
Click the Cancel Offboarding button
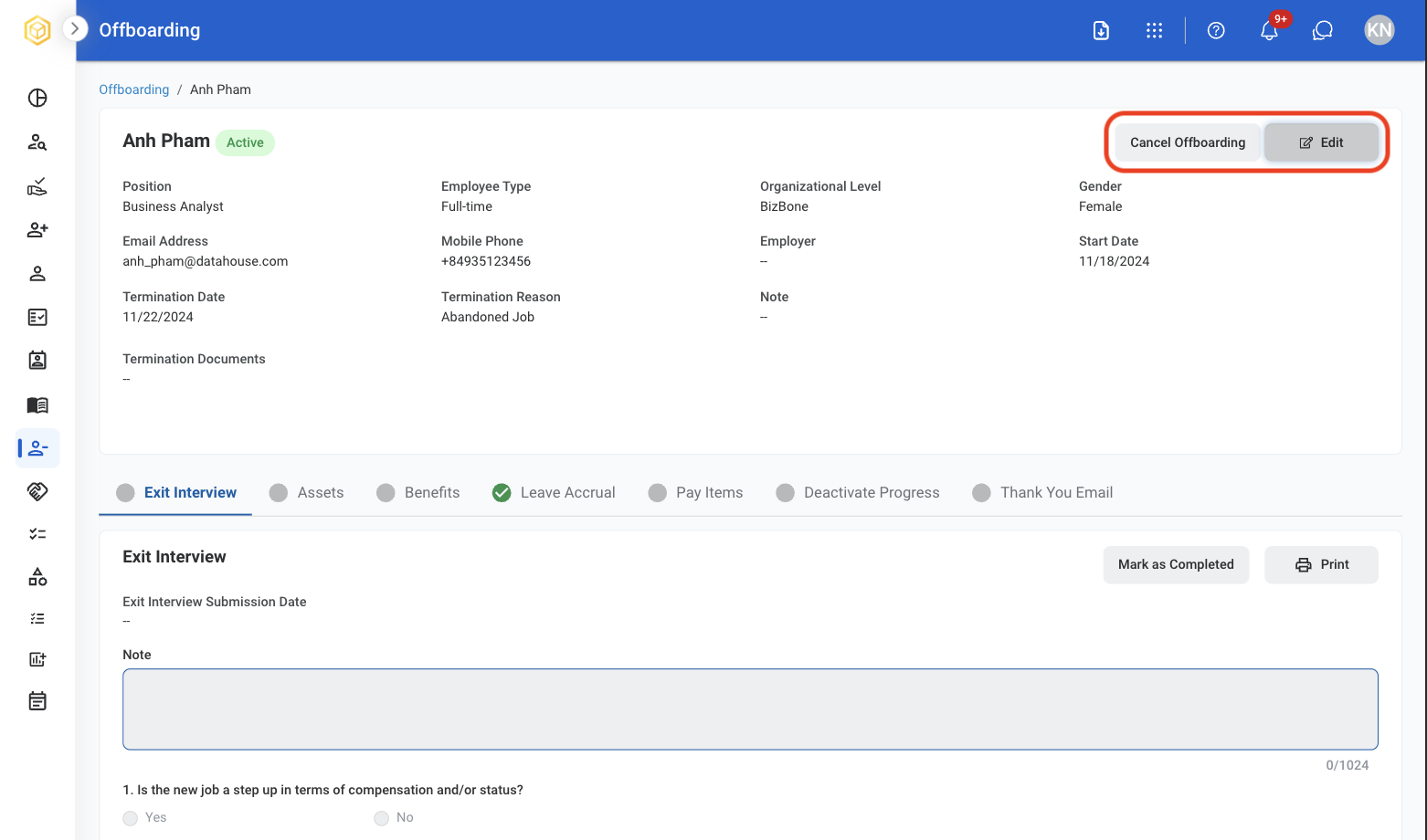point(1188,142)
